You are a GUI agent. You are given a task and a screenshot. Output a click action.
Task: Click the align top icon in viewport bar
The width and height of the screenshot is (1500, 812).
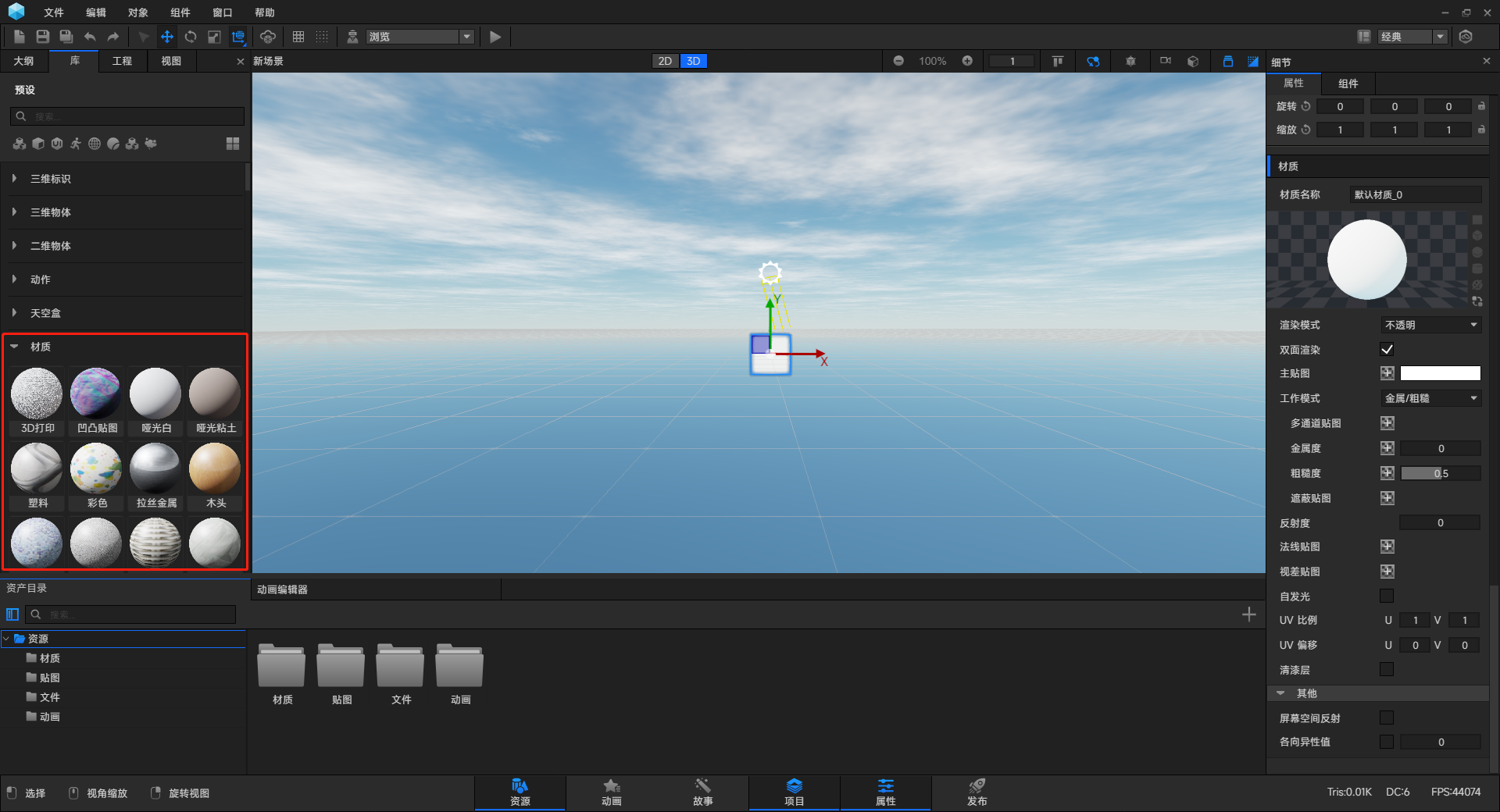click(1058, 61)
